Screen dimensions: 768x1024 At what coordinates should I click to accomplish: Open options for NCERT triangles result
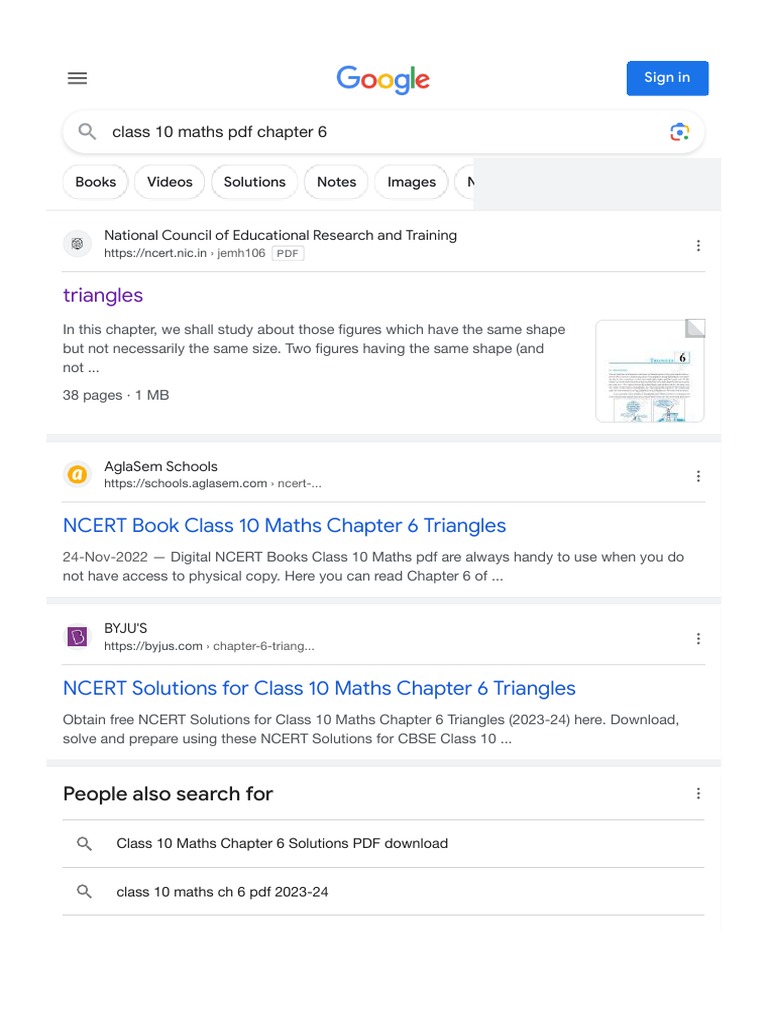pyautogui.click(x=698, y=246)
